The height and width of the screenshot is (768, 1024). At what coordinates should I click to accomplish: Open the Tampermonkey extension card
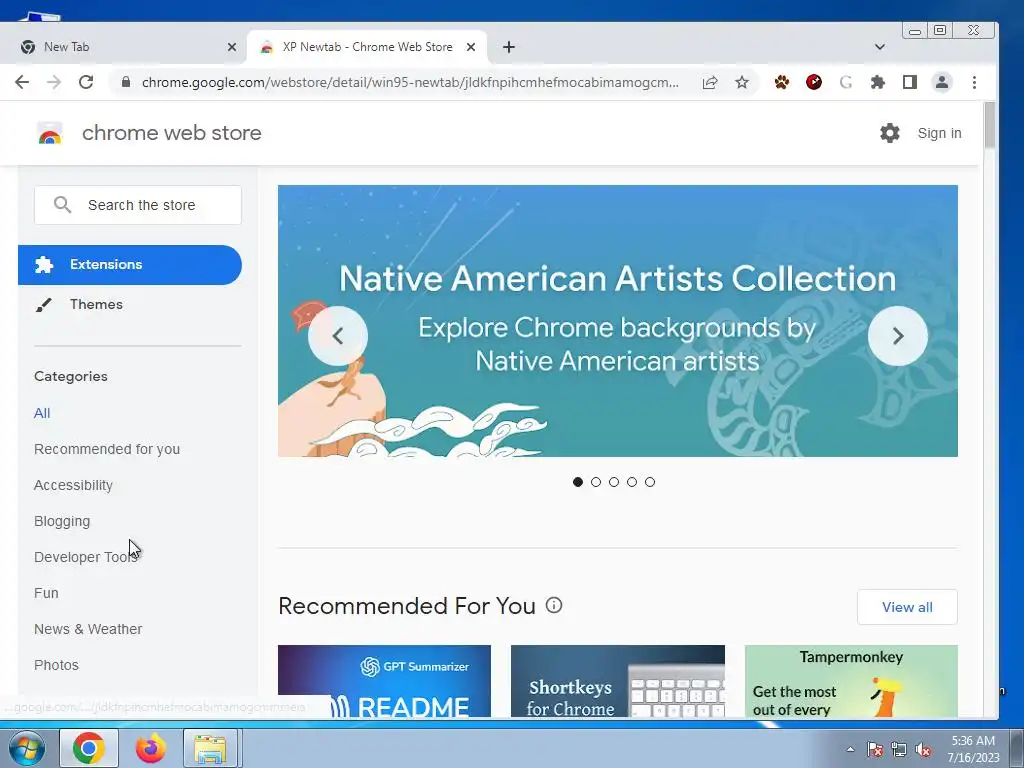[x=851, y=680]
